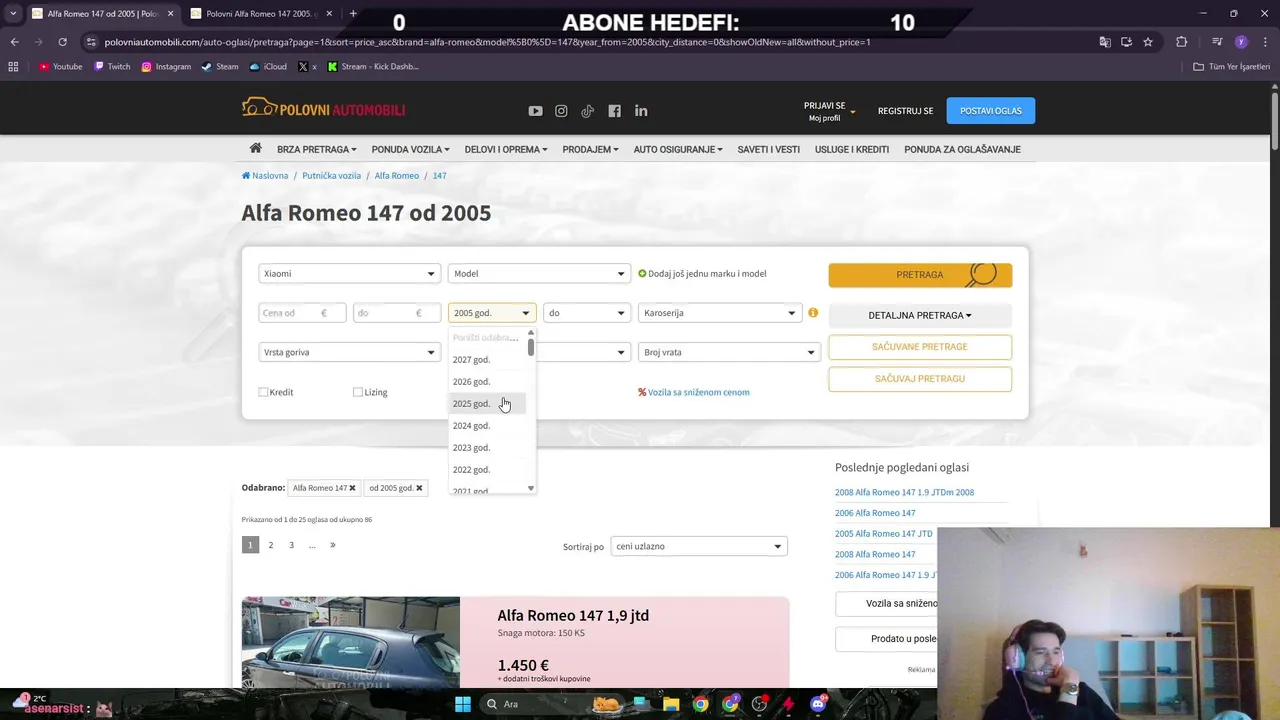Click the home icon in navigation bar
Image resolution: width=1280 pixels, height=720 pixels.
coord(256,148)
